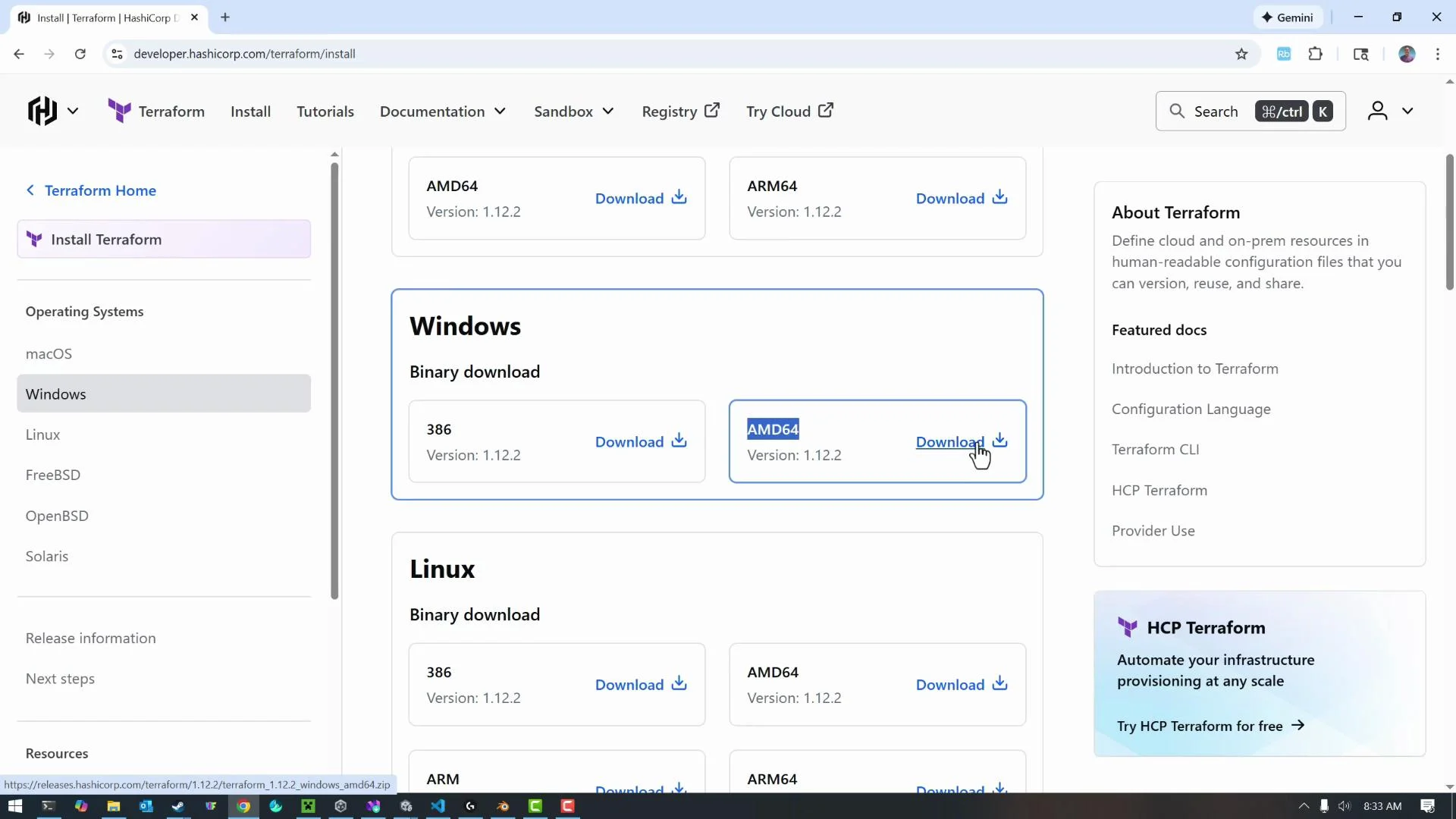Click the page vertical scrollbar thumb
This screenshot has height=819, width=1456.
pos(1450,222)
